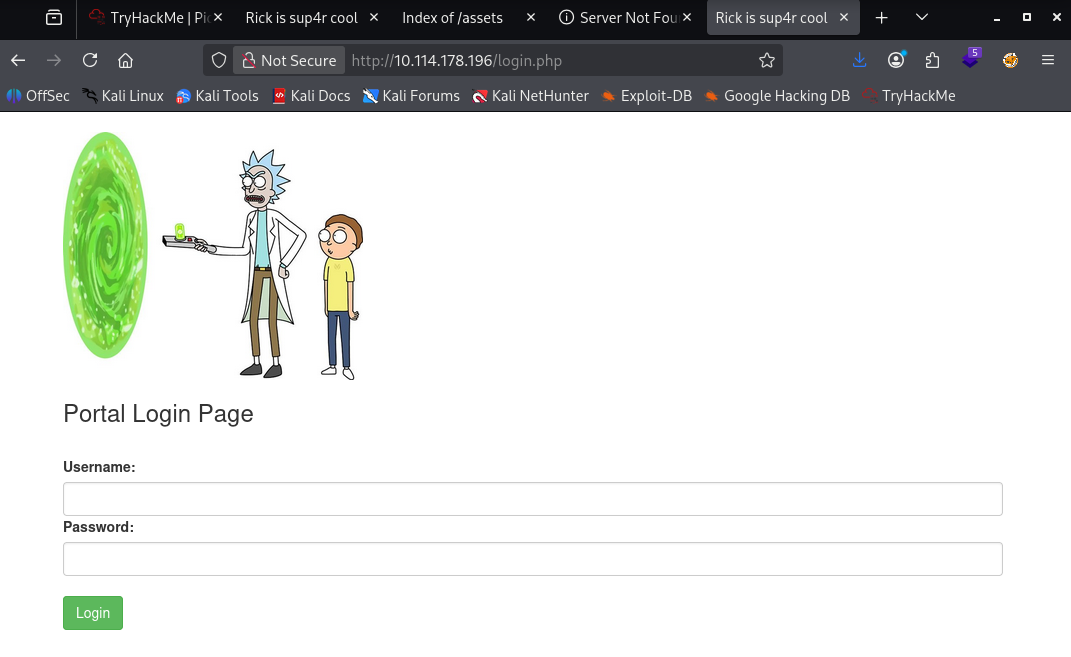This screenshot has height=657, width=1071.
Task: Switch to the Index of /assets tab
Action: (452, 18)
